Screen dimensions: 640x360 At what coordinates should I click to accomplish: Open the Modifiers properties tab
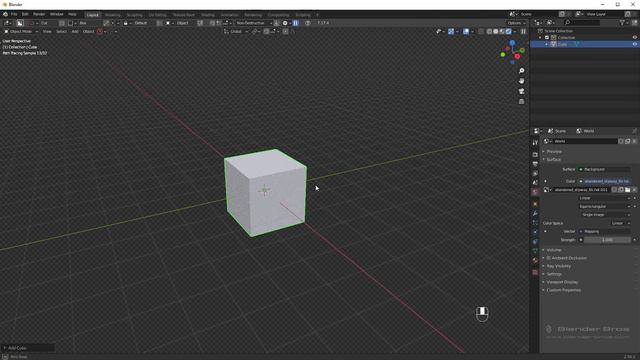point(535,213)
